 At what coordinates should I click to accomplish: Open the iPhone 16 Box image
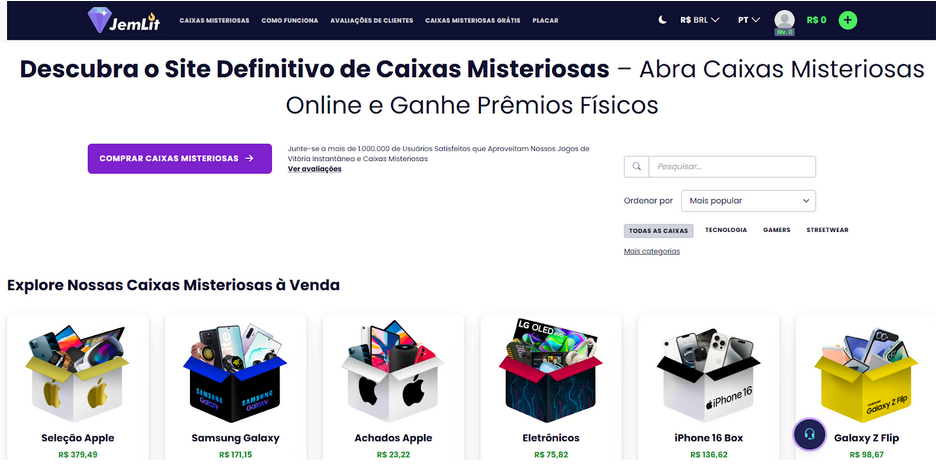coord(708,375)
